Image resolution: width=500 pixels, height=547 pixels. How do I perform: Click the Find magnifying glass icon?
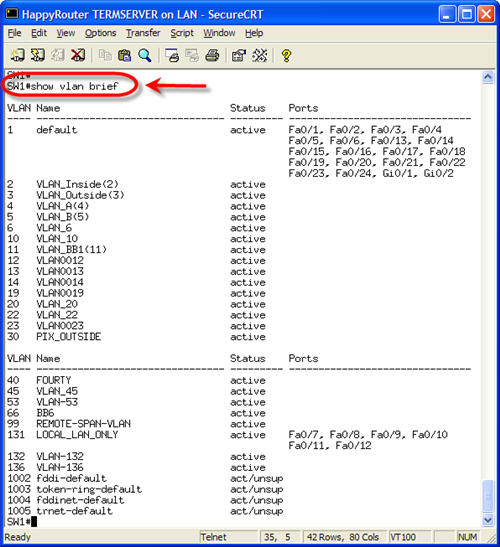pos(144,55)
